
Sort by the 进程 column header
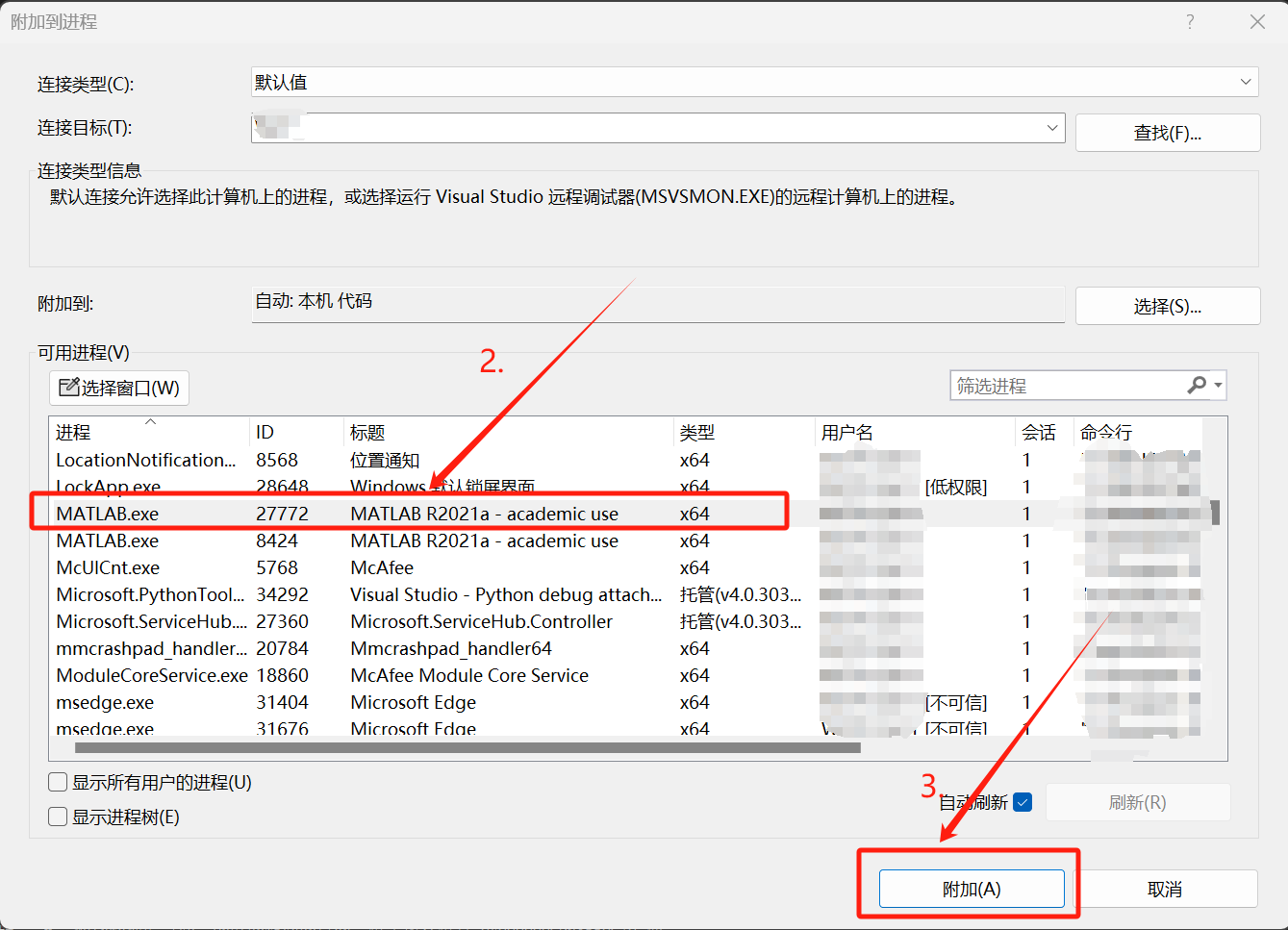click(x=148, y=432)
